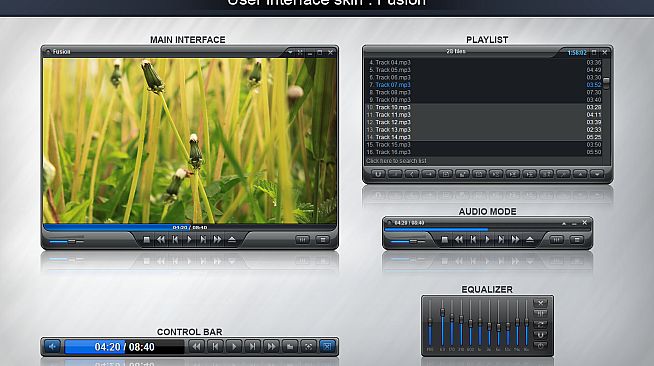Click play in the Audio Mode player
Image resolution: width=654 pixels, height=366 pixels.
point(487,240)
